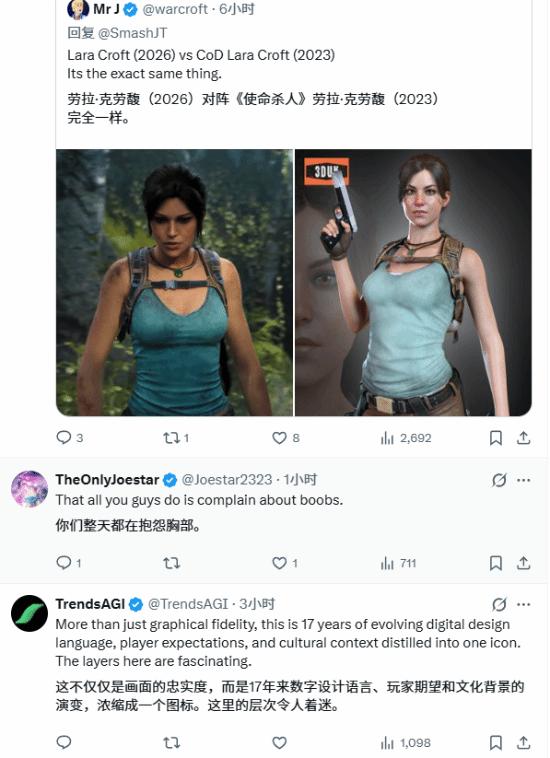Like TheOnlyJoestar's reply about complaining
This screenshot has width=550, height=758.
(285, 563)
